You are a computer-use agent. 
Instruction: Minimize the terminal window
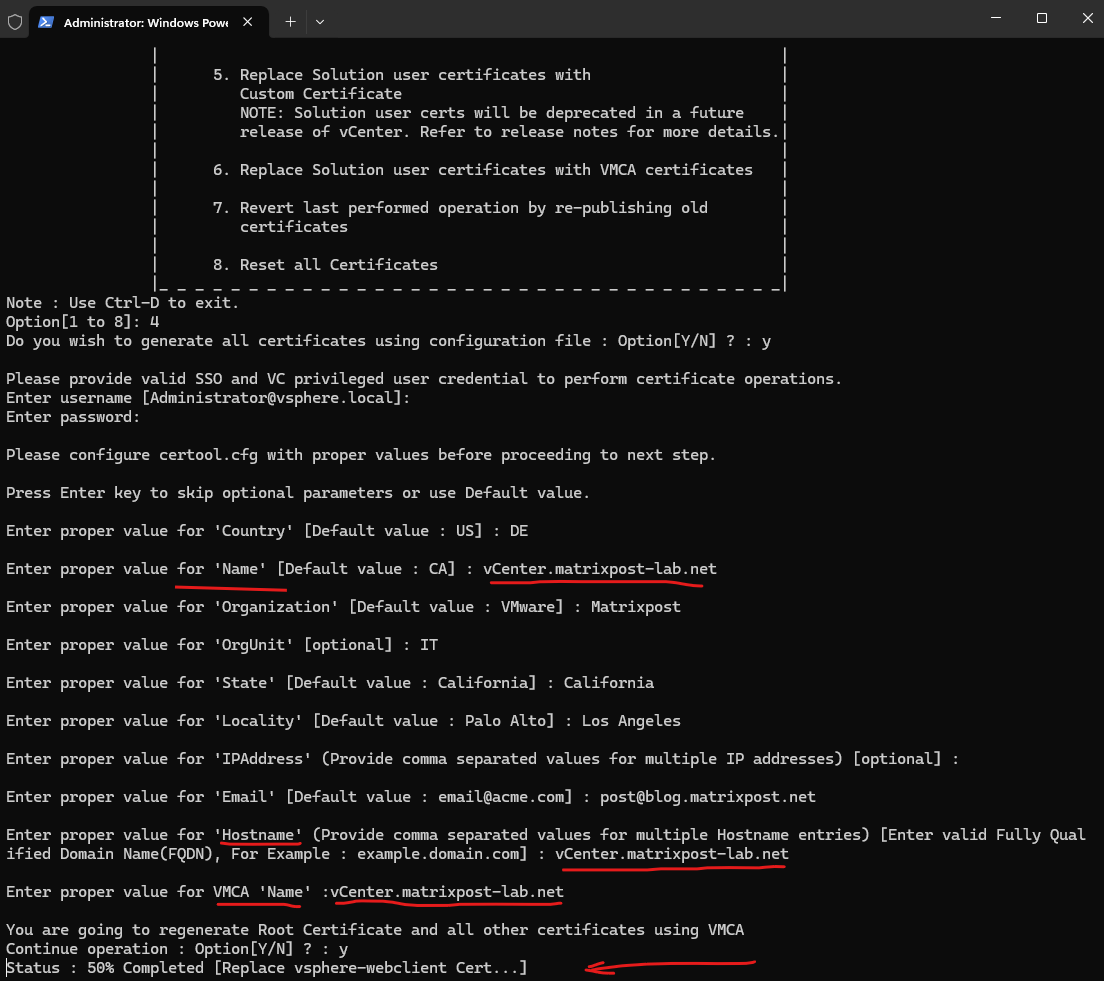(x=996, y=18)
